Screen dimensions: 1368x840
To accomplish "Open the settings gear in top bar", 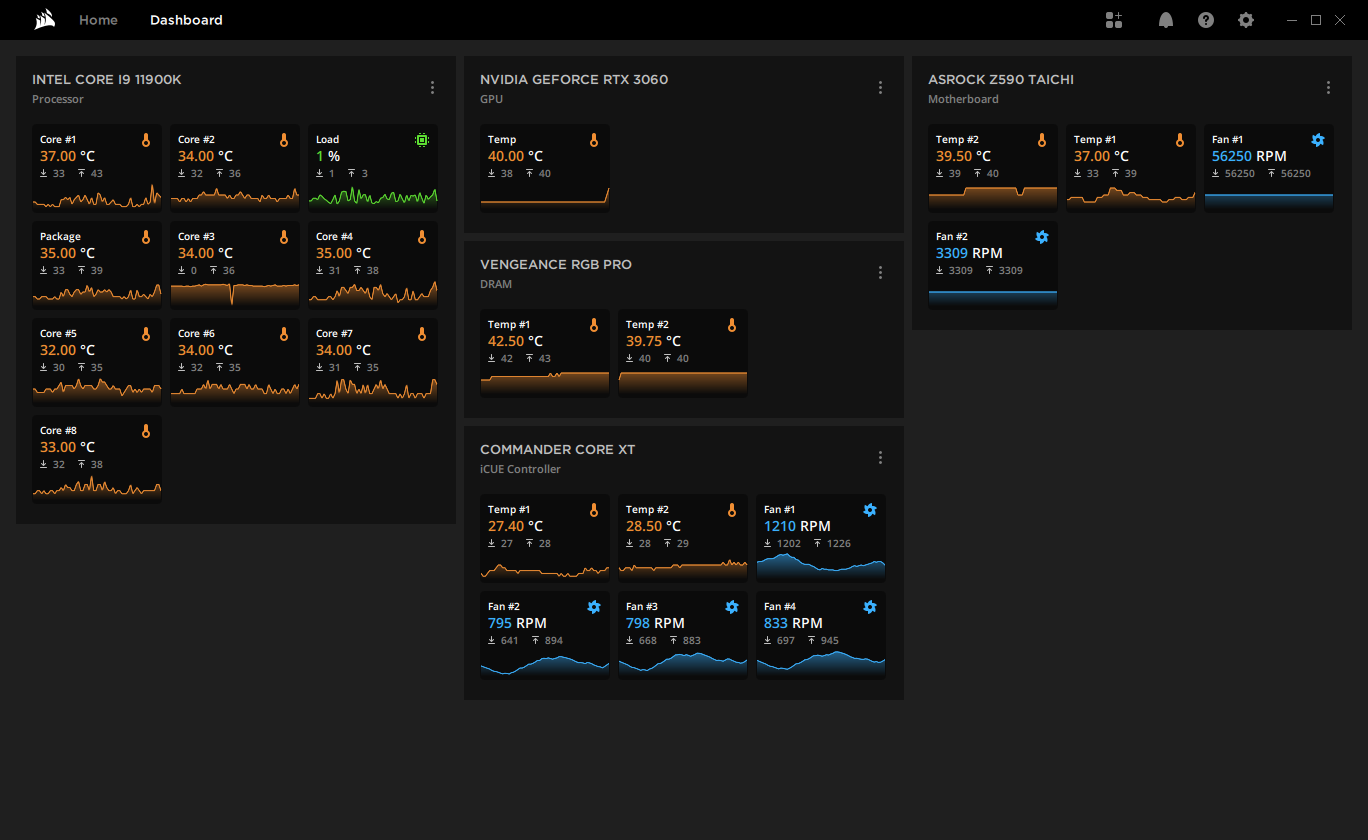I will pos(1246,20).
